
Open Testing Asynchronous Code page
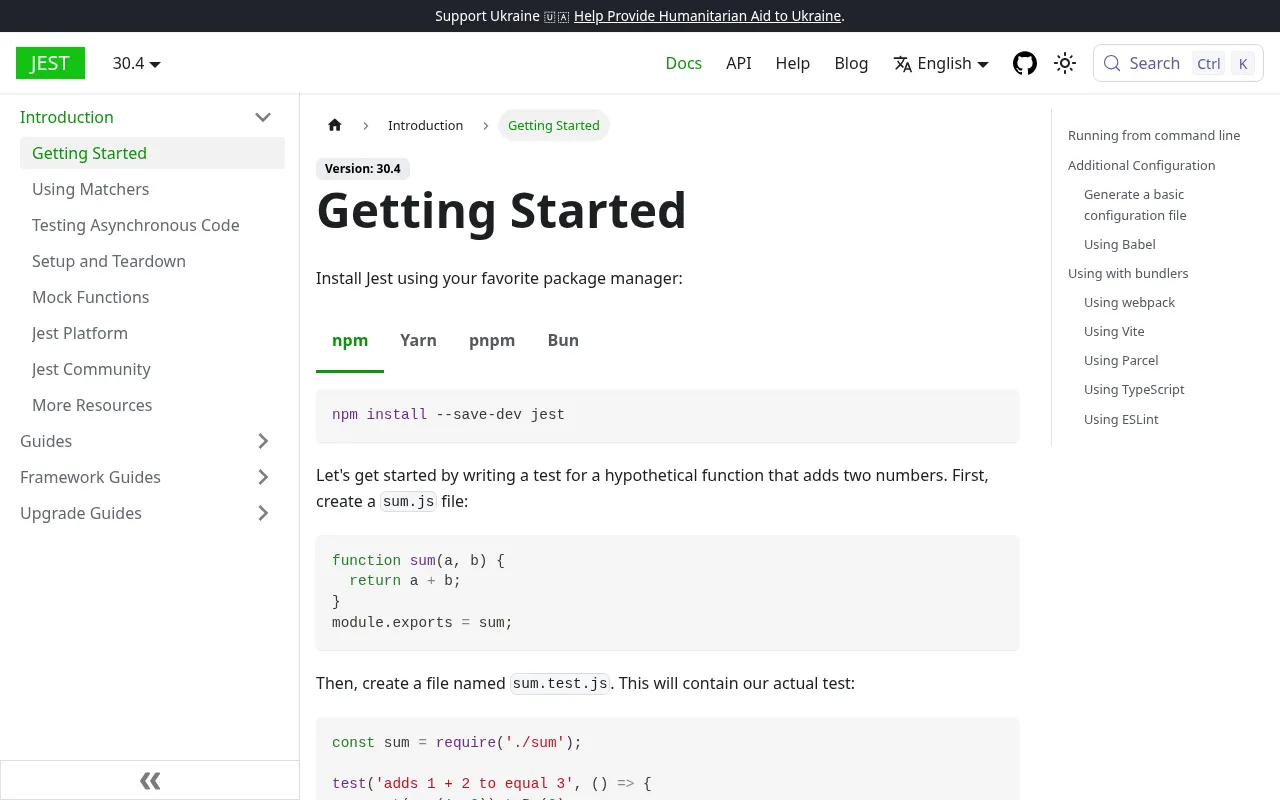152,225
